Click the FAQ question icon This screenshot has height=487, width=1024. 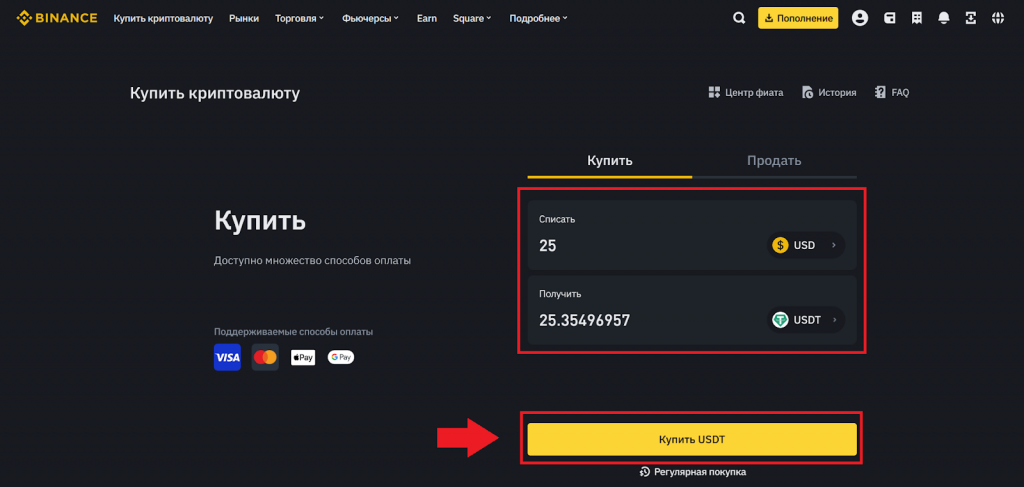pos(881,92)
